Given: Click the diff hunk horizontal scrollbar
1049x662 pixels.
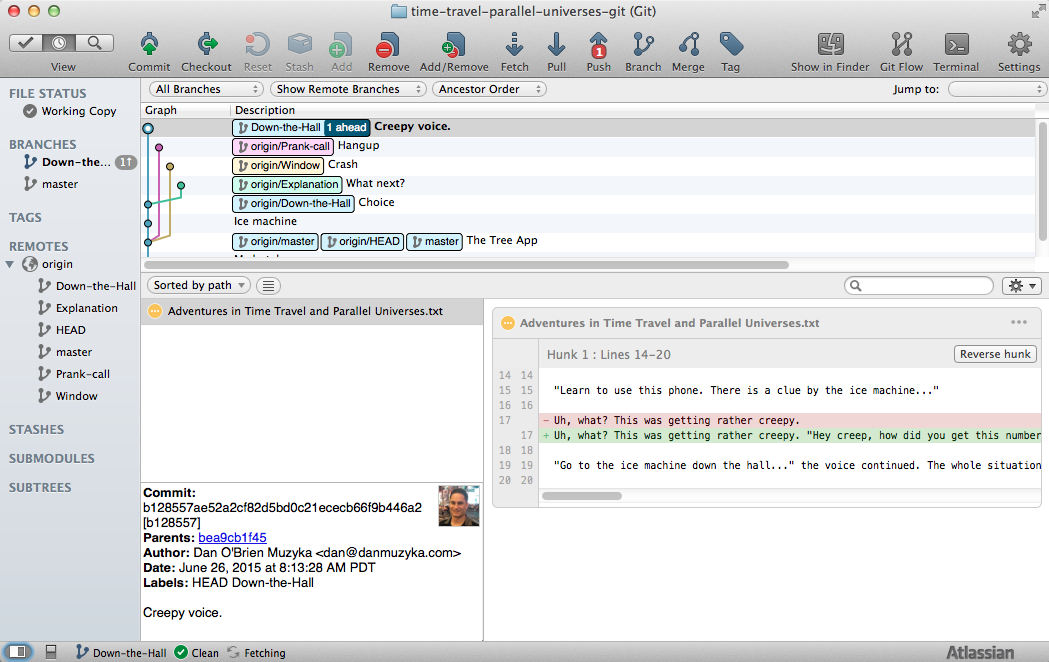Looking at the screenshot, I should point(582,496).
